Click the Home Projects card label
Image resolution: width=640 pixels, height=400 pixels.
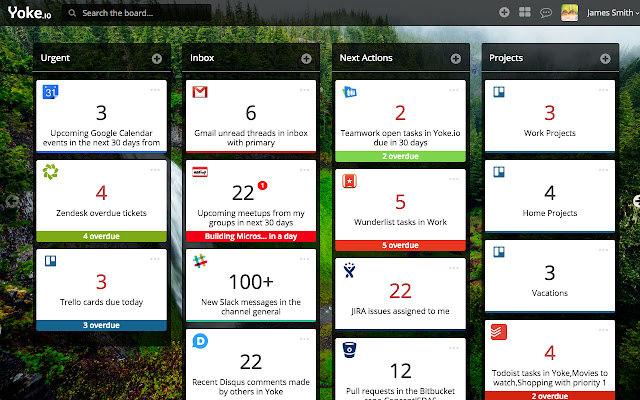(x=549, y=213)
